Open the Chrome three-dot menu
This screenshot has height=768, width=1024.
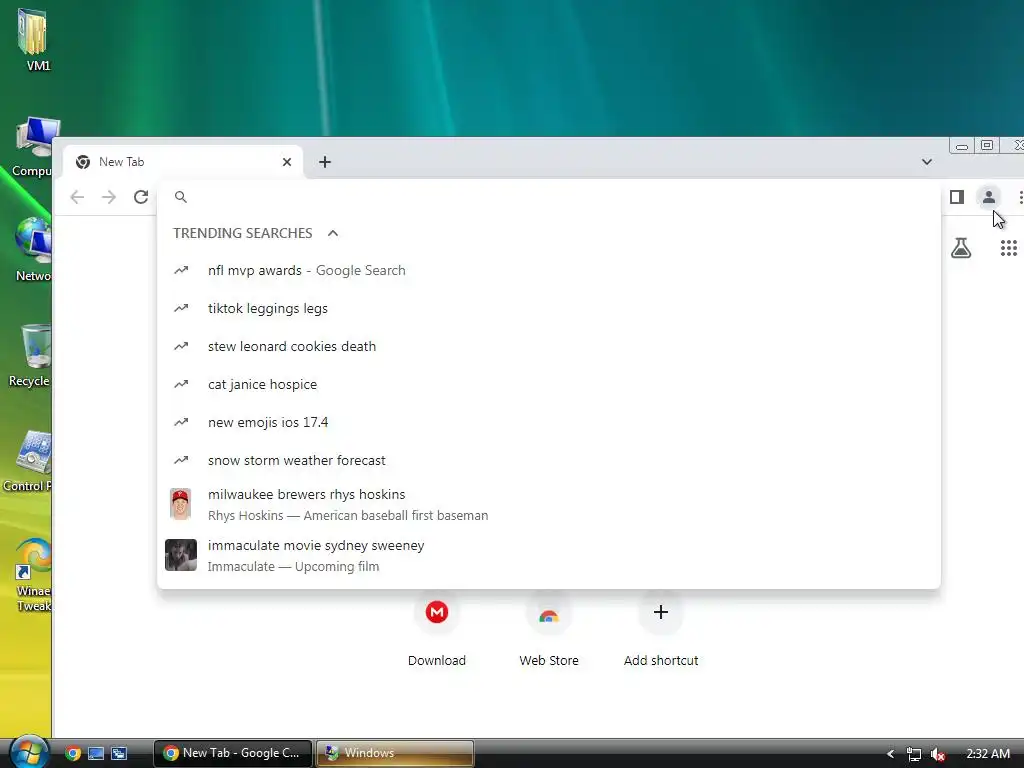pyautogui.click(x=1020, y=197)
